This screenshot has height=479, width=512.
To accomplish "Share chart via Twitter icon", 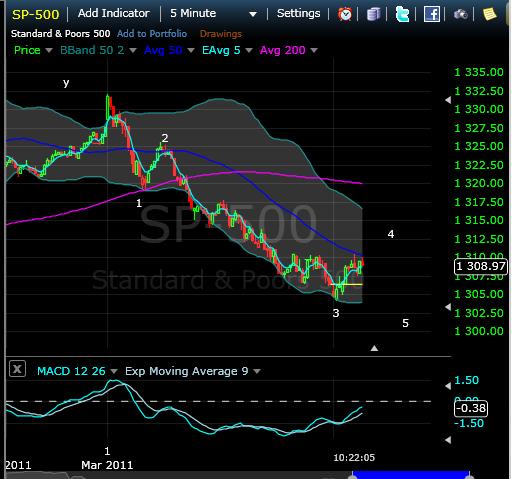I will click(402, 14).
